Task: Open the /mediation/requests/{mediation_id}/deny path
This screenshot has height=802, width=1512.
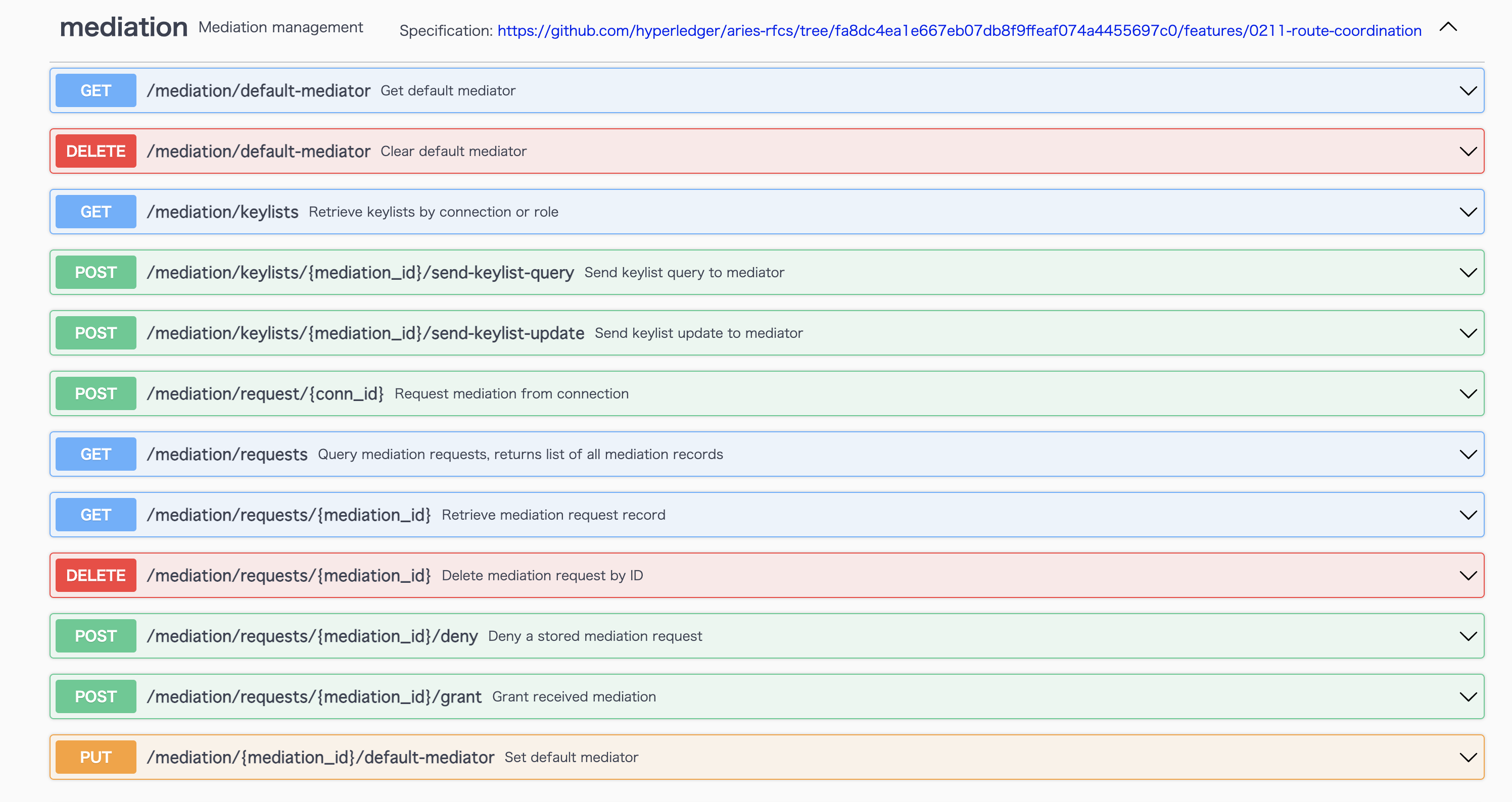Action: (312, 636)
